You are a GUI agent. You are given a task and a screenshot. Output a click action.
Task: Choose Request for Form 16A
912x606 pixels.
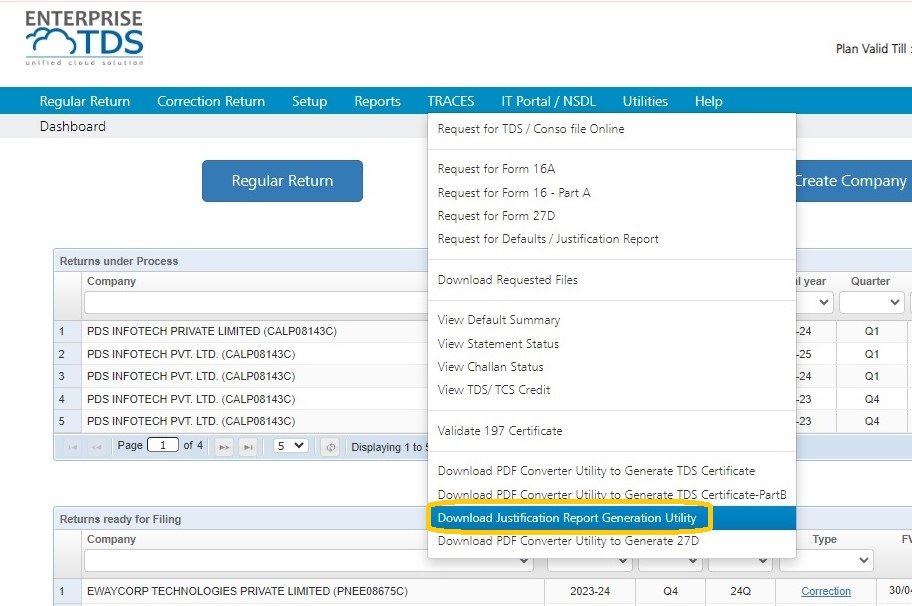pyautogui.click(x=497, y=168)
